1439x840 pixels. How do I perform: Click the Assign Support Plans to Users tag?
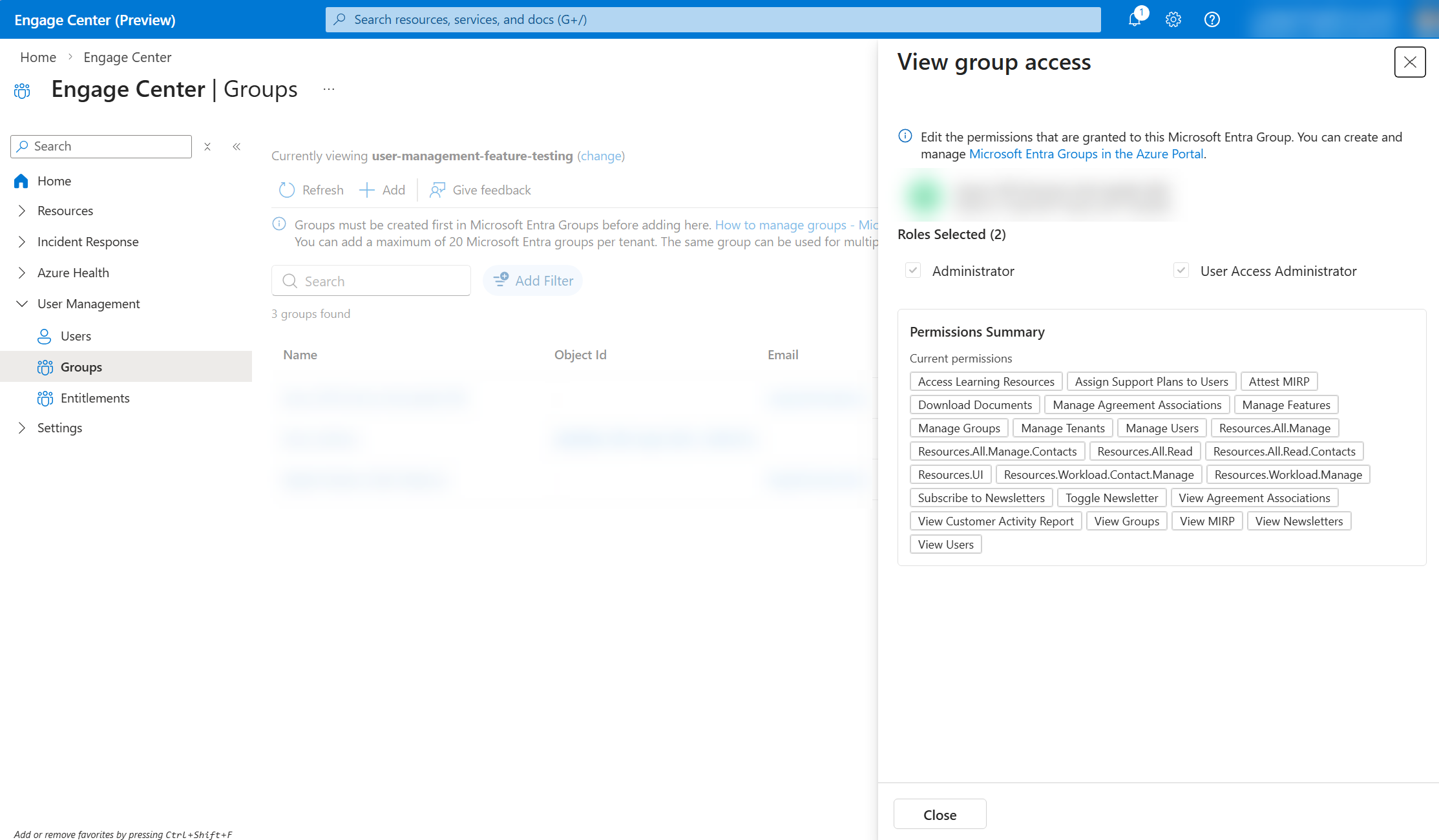tap(1151, 381)
